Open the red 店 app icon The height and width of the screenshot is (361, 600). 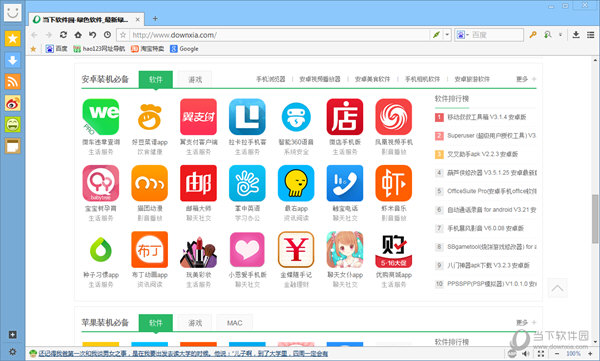click(x=345, y=117)
